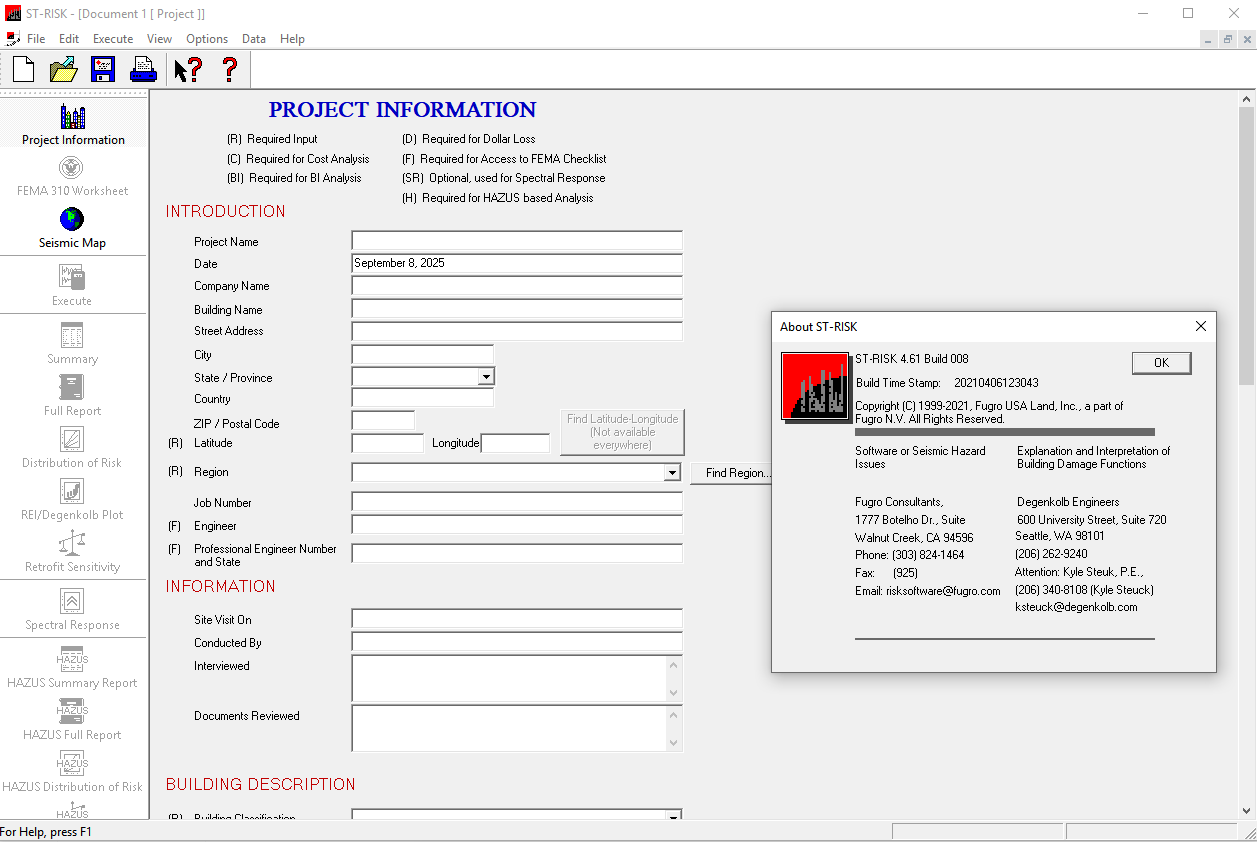This screenshot has height=842, width=1257.
Task: Open the FEMA 310 Worksheet sidebar icon
Action: (72, 168)
